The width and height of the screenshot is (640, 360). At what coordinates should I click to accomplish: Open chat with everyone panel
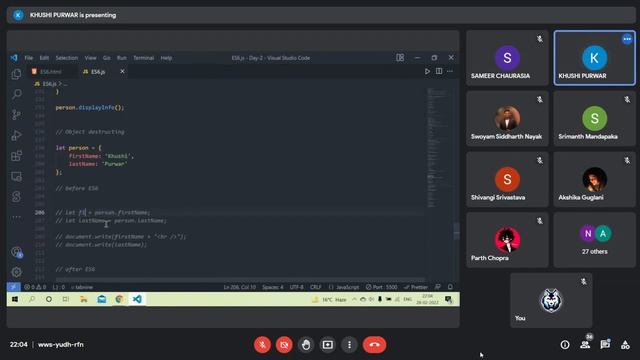point(605,345)
